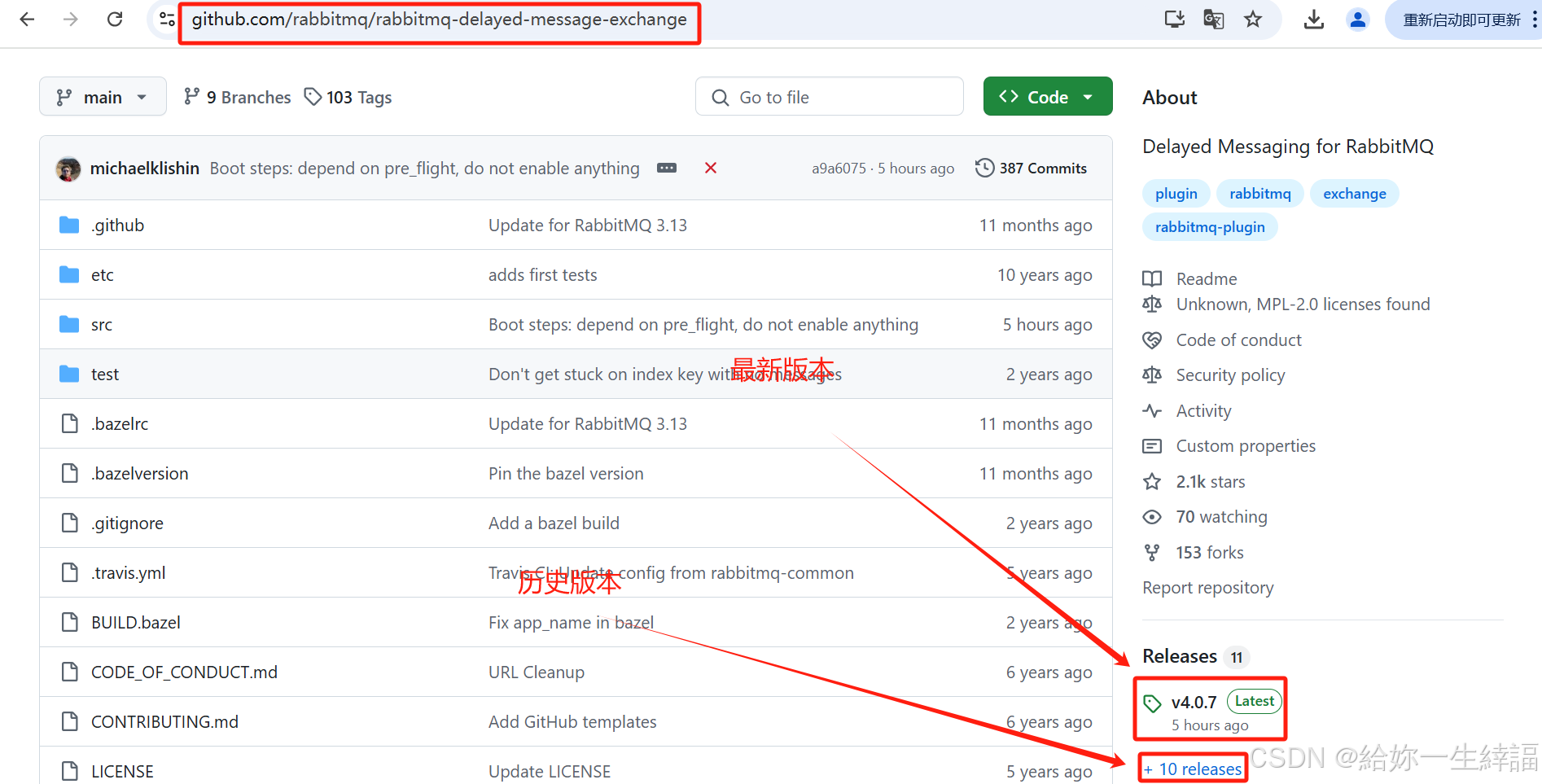Screen dimensions: 1542x784
Task: Open the translate page icon
Action: click(1213, 20)
